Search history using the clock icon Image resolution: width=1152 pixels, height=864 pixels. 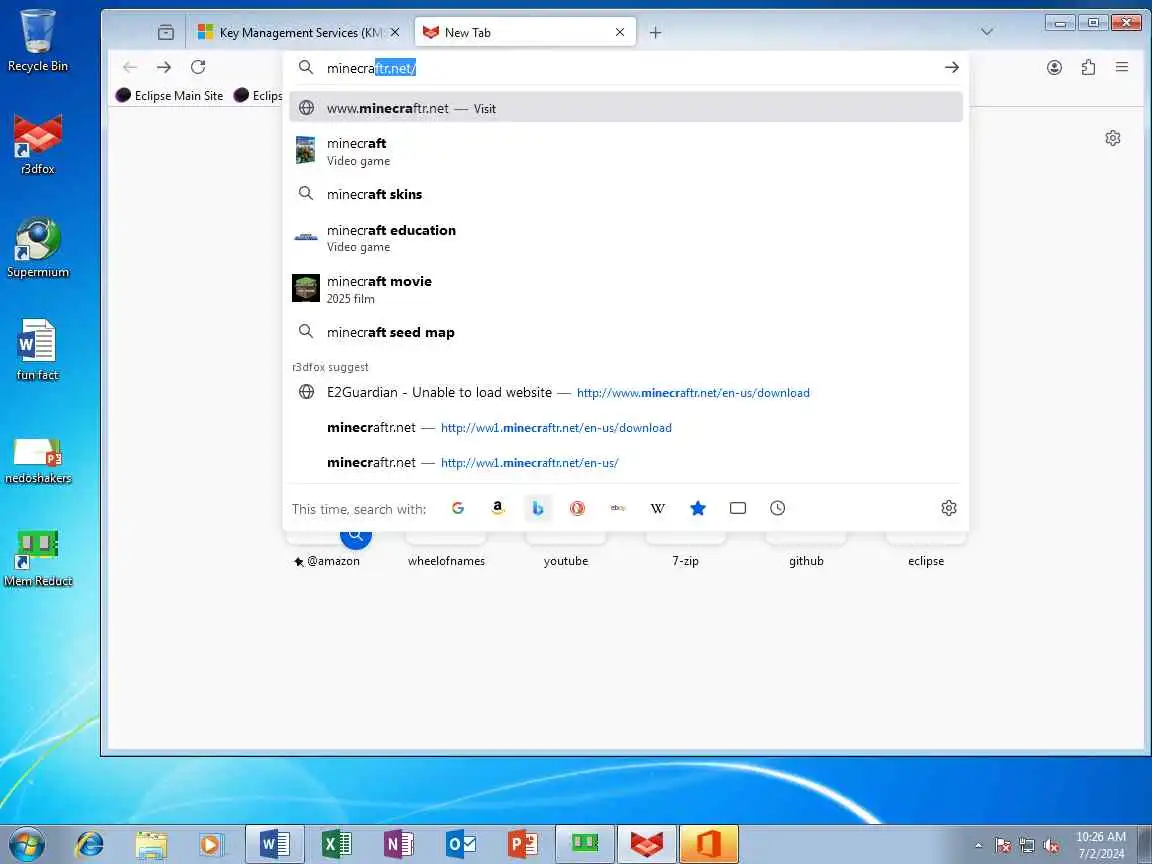pos(777,508)
